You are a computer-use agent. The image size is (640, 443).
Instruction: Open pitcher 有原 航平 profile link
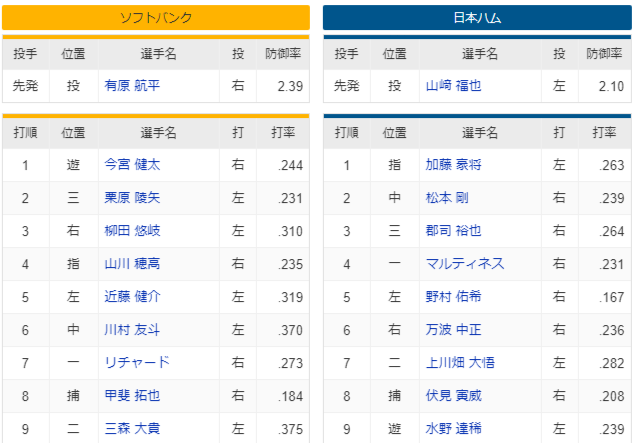(x=132, y=86)
